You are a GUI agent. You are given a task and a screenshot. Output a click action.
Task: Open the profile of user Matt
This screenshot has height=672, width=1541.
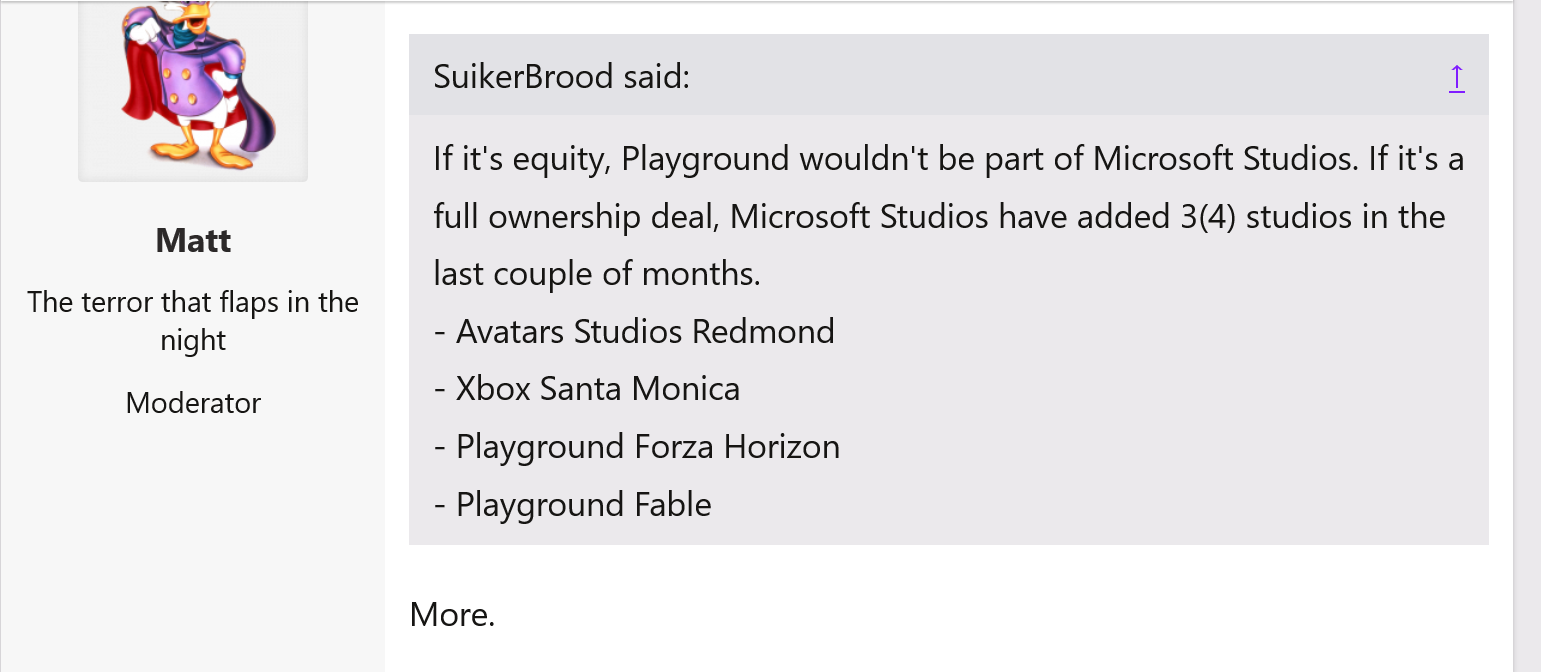click(193, 240)
